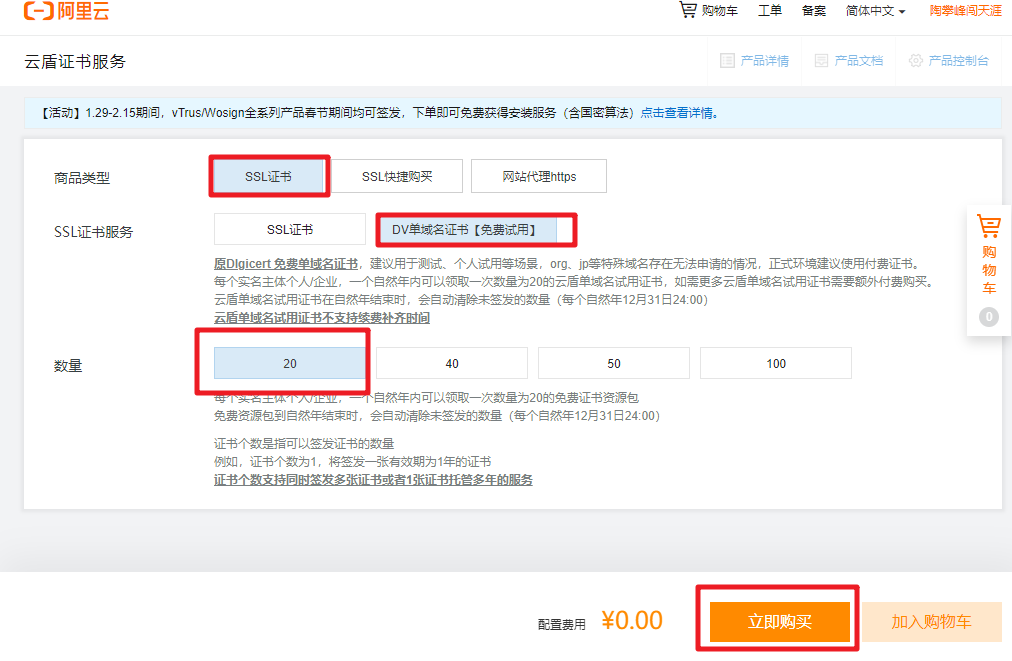Choose DV单域名证书【免费试用】 option

click(x=468, y=230)
